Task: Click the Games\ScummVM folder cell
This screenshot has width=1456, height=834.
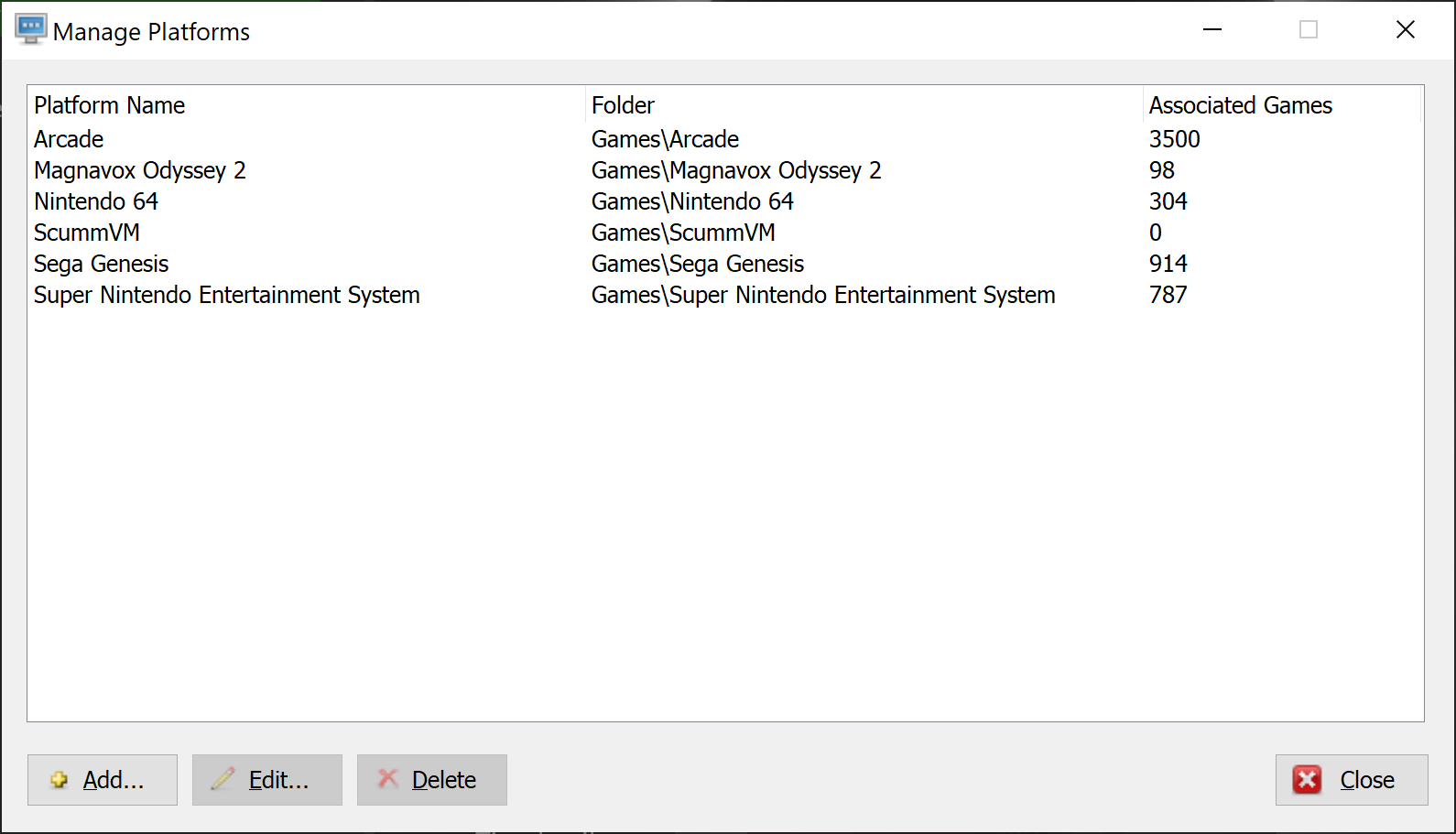Action: pos(683,233)
